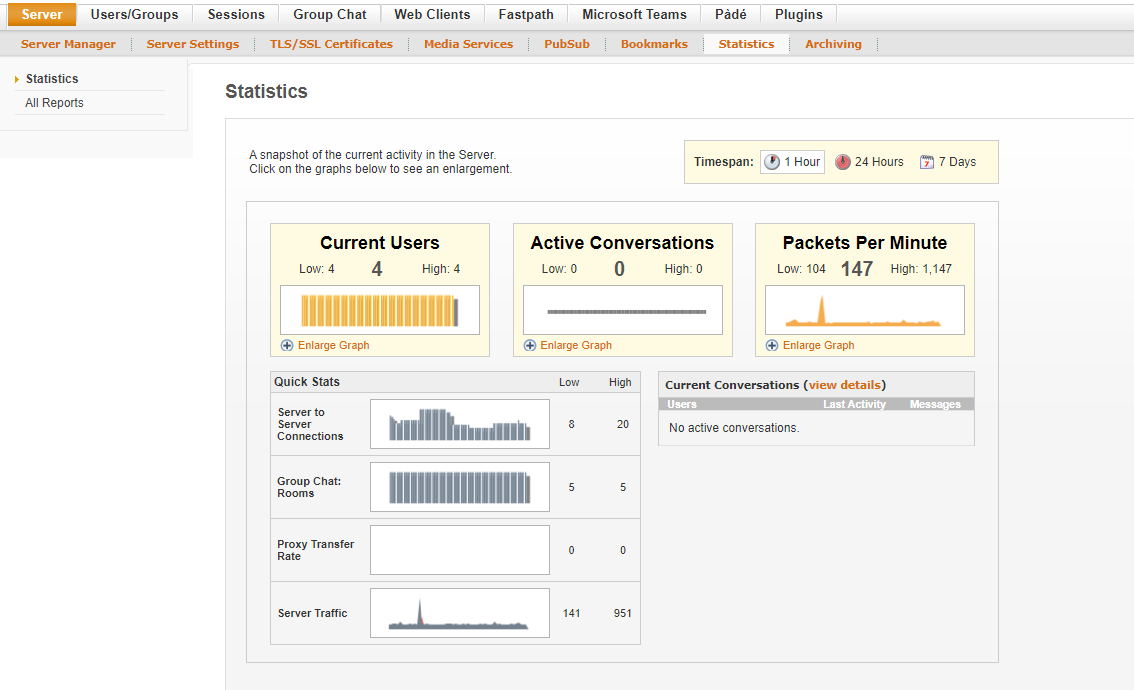This screenshot has width=1134, height=690.
Task: Click the enlarge icon under Active Conversations graph
Action: [x=530, y=345]
